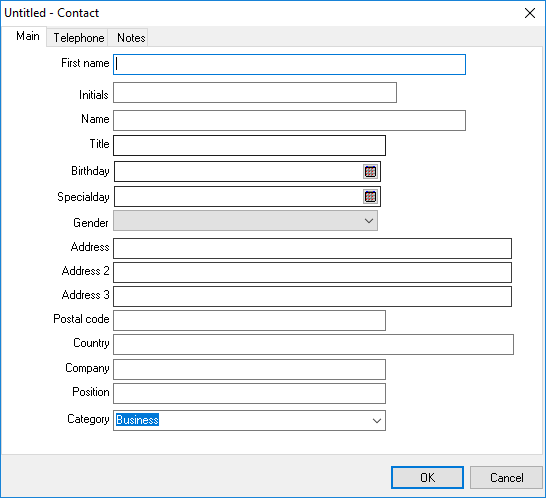Confirm the contact with OK

pos(427,477)
